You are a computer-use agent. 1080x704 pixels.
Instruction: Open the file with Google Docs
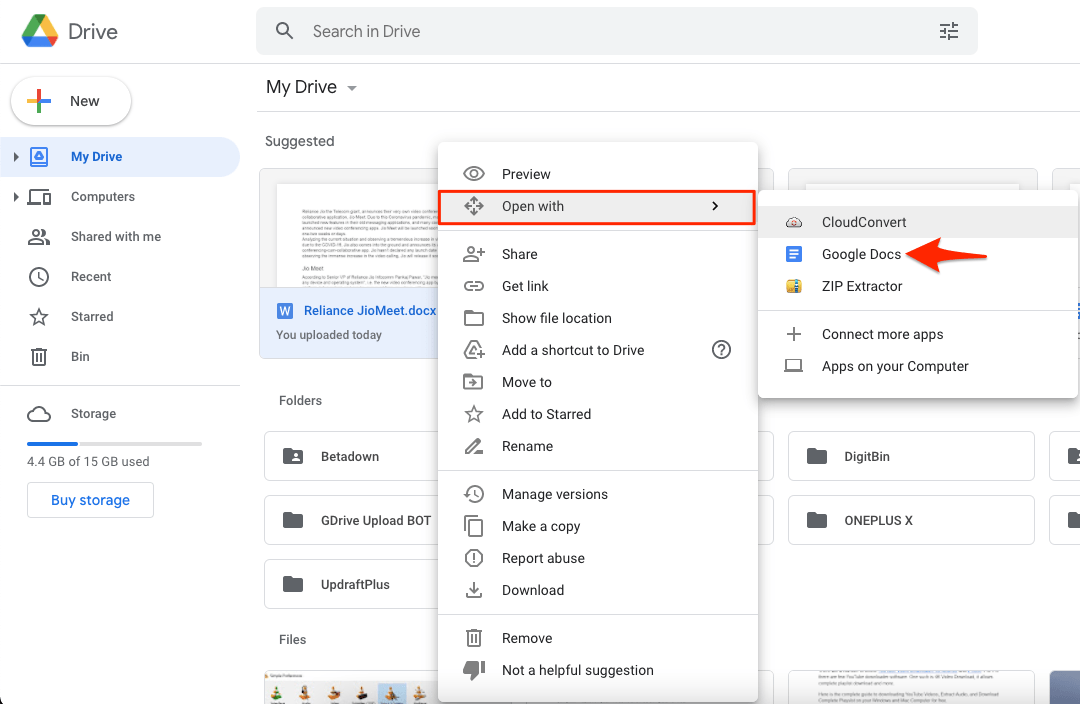point(862,254)
